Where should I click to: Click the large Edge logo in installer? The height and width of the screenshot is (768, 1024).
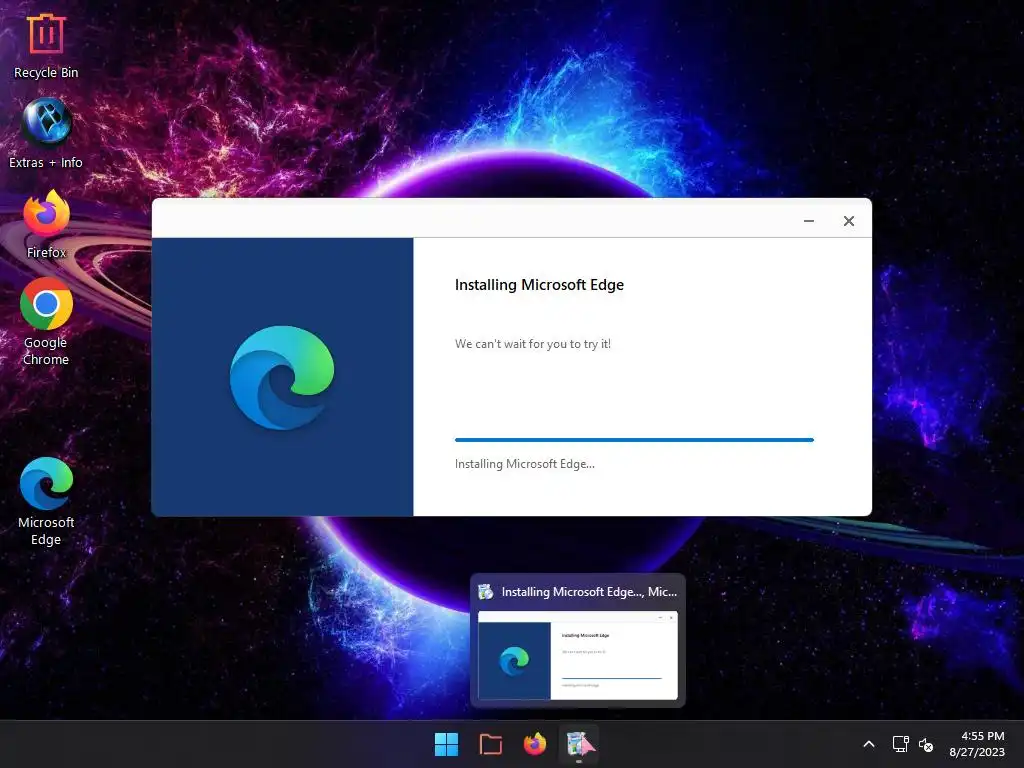pos(281,377)
